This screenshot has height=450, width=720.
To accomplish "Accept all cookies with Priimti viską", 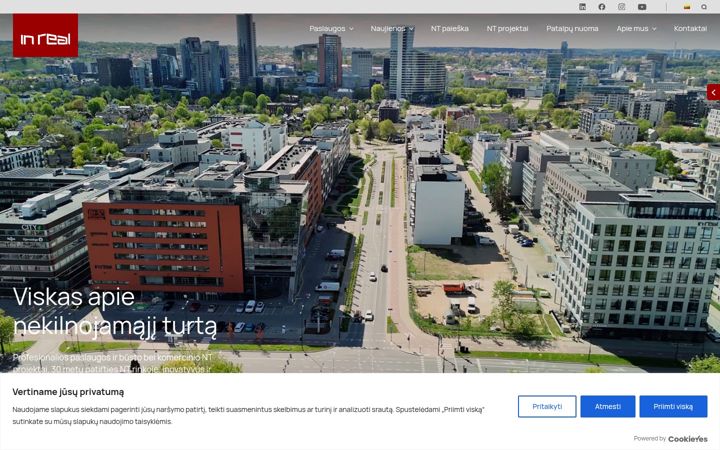I will click(x=673, y=406).
